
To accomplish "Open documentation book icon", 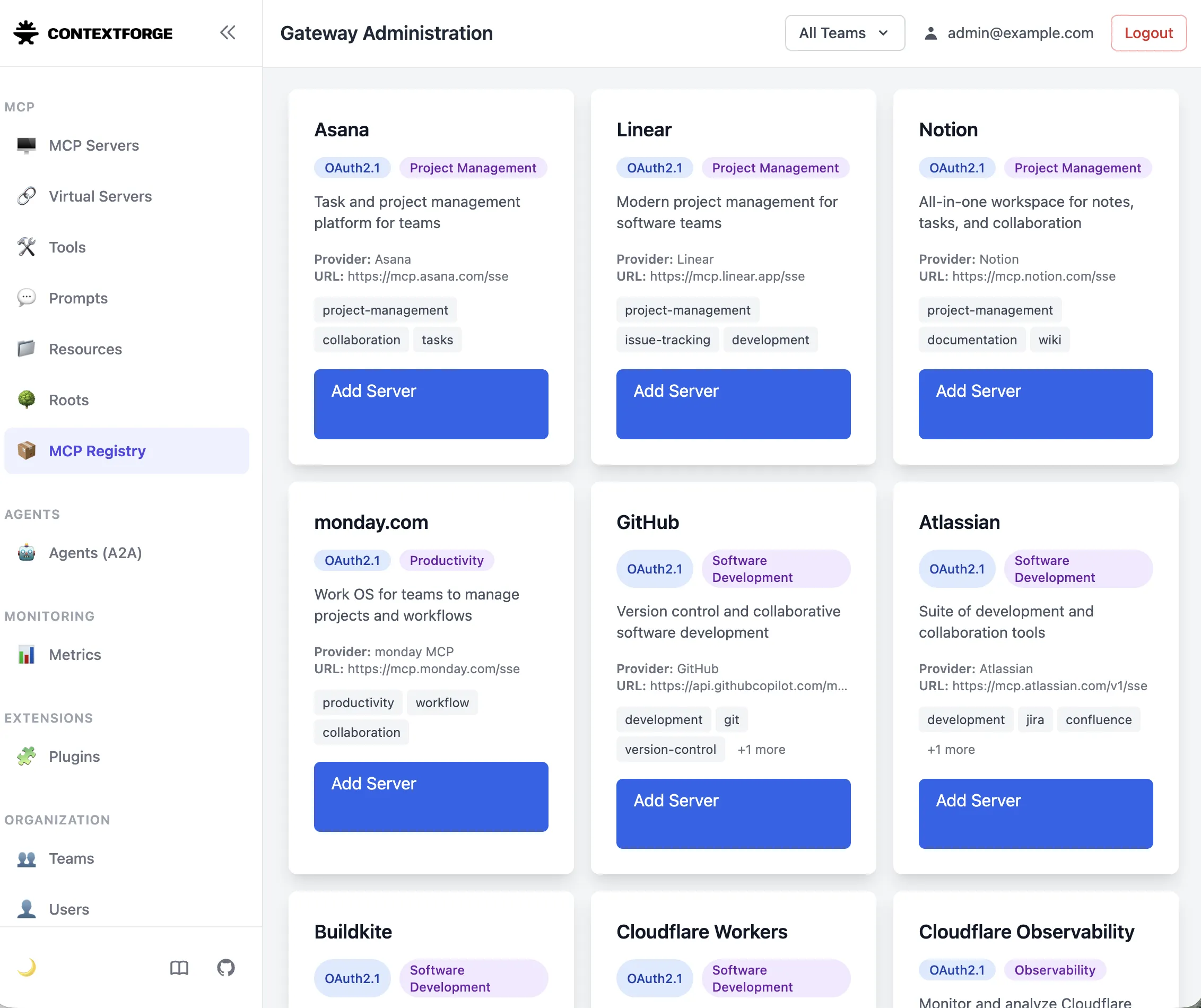I will pyautogui.click(x=179, y=967).
